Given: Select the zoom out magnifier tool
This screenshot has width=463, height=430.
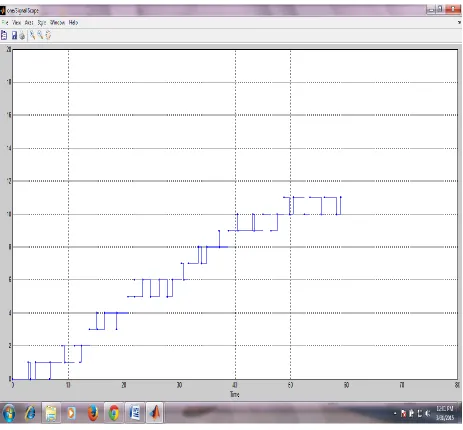Looking at the screenshot, I should [40, 35].
